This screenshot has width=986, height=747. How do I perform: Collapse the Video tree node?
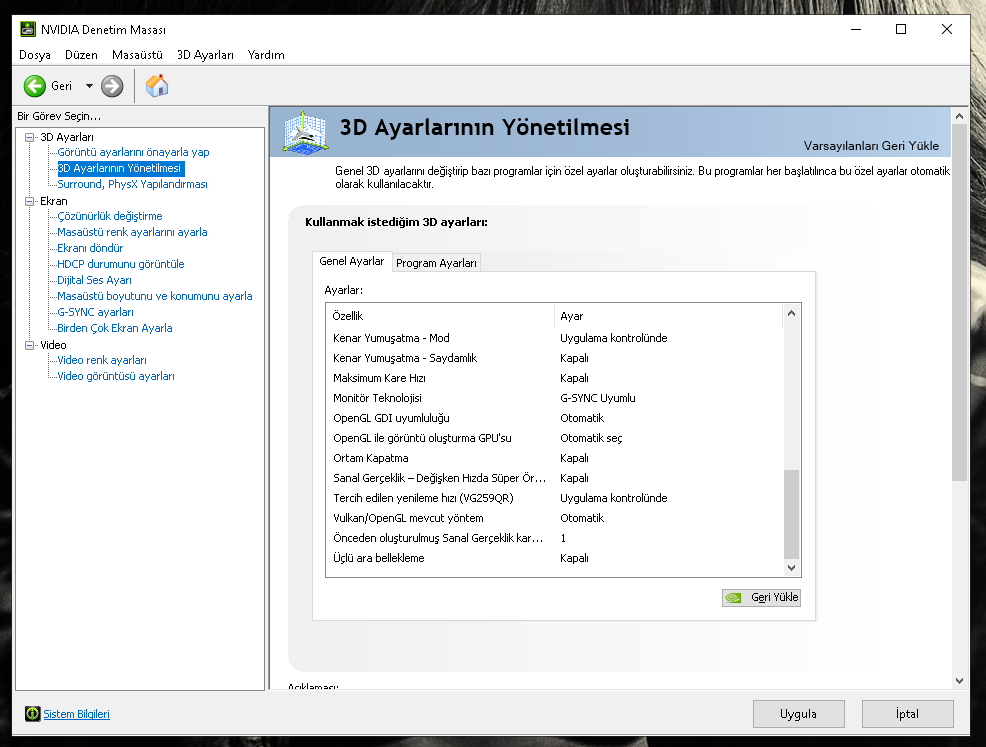(30, 345)
